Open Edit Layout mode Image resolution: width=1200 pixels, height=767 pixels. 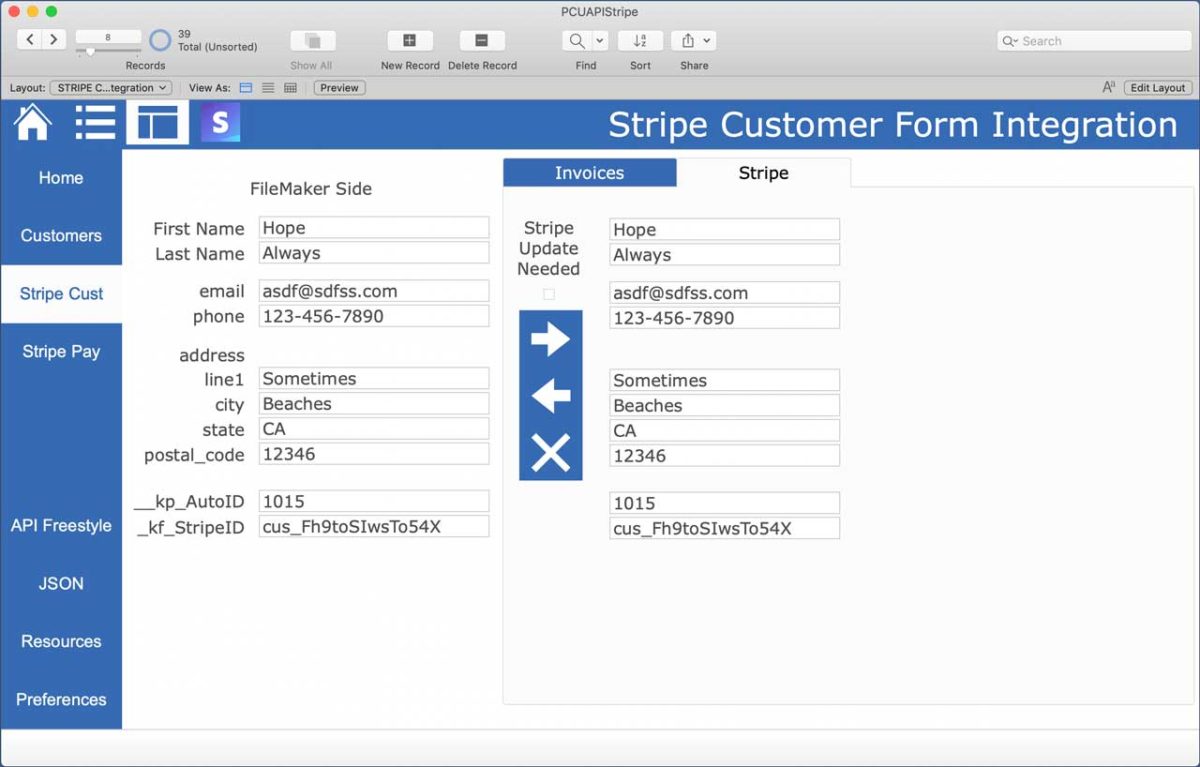[1157, 88]
